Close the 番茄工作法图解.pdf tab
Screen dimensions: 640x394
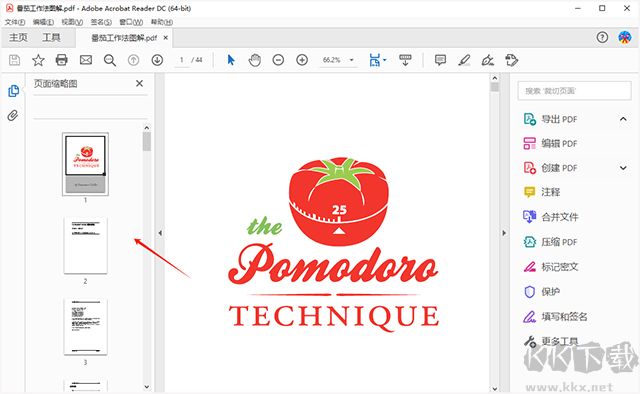tap(165, 38)
